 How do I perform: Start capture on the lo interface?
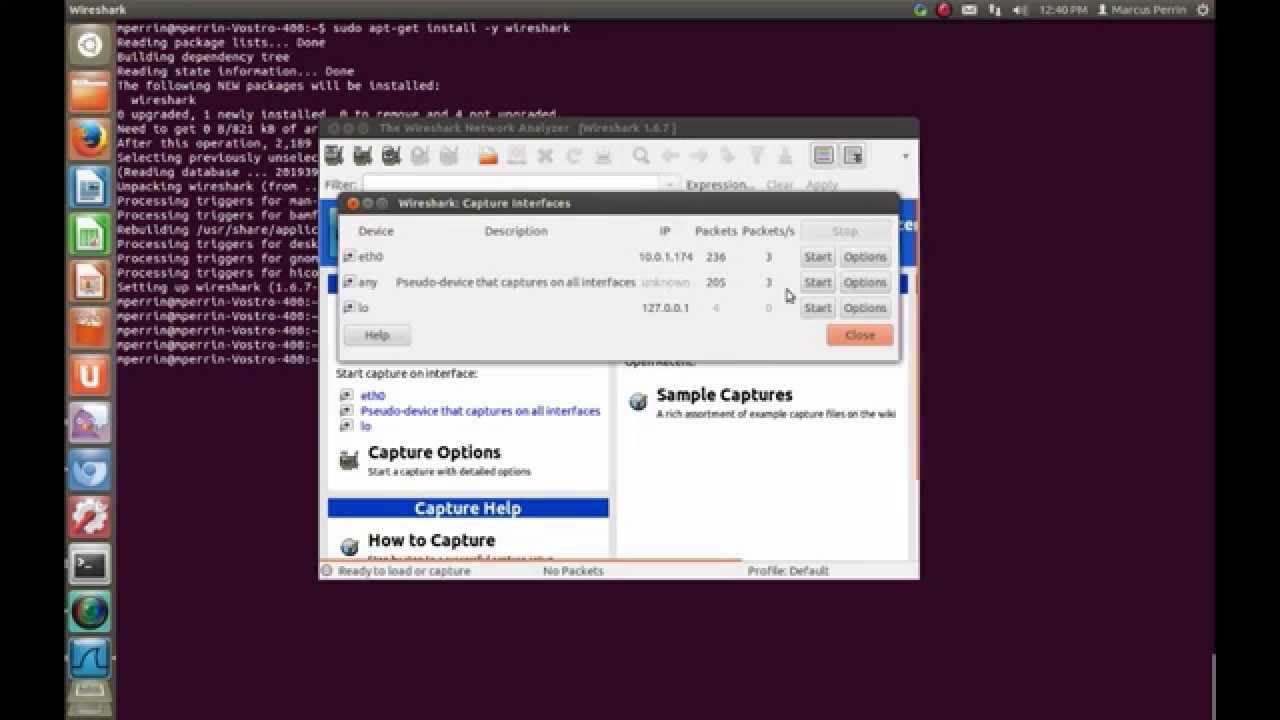click(x=818, y=308)
